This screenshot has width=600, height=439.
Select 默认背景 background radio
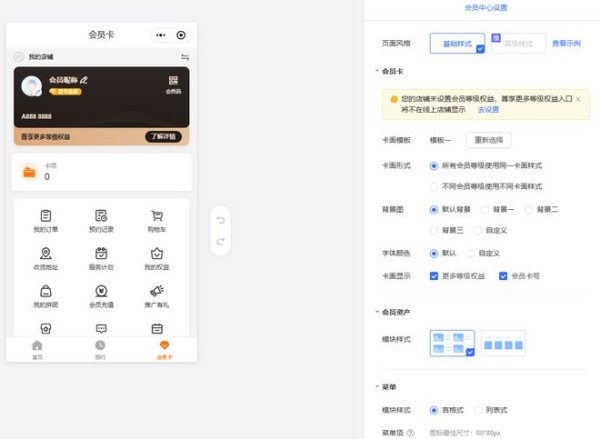coord(434,210)
